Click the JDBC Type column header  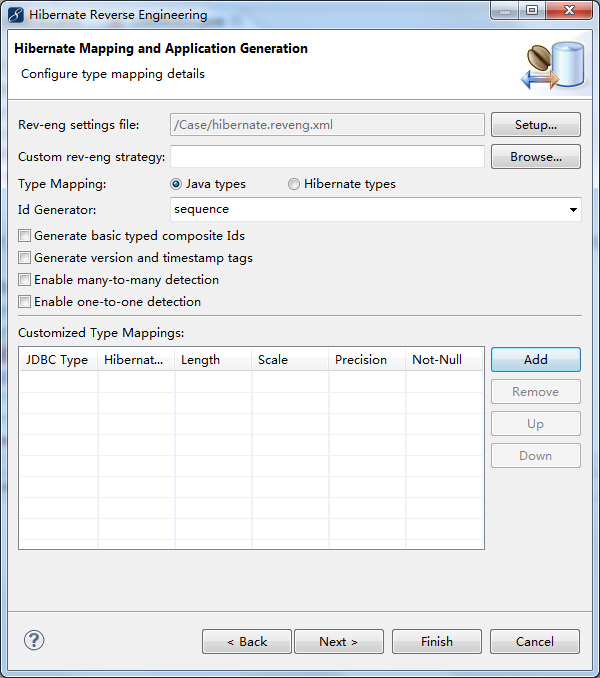tap(58, 359)
